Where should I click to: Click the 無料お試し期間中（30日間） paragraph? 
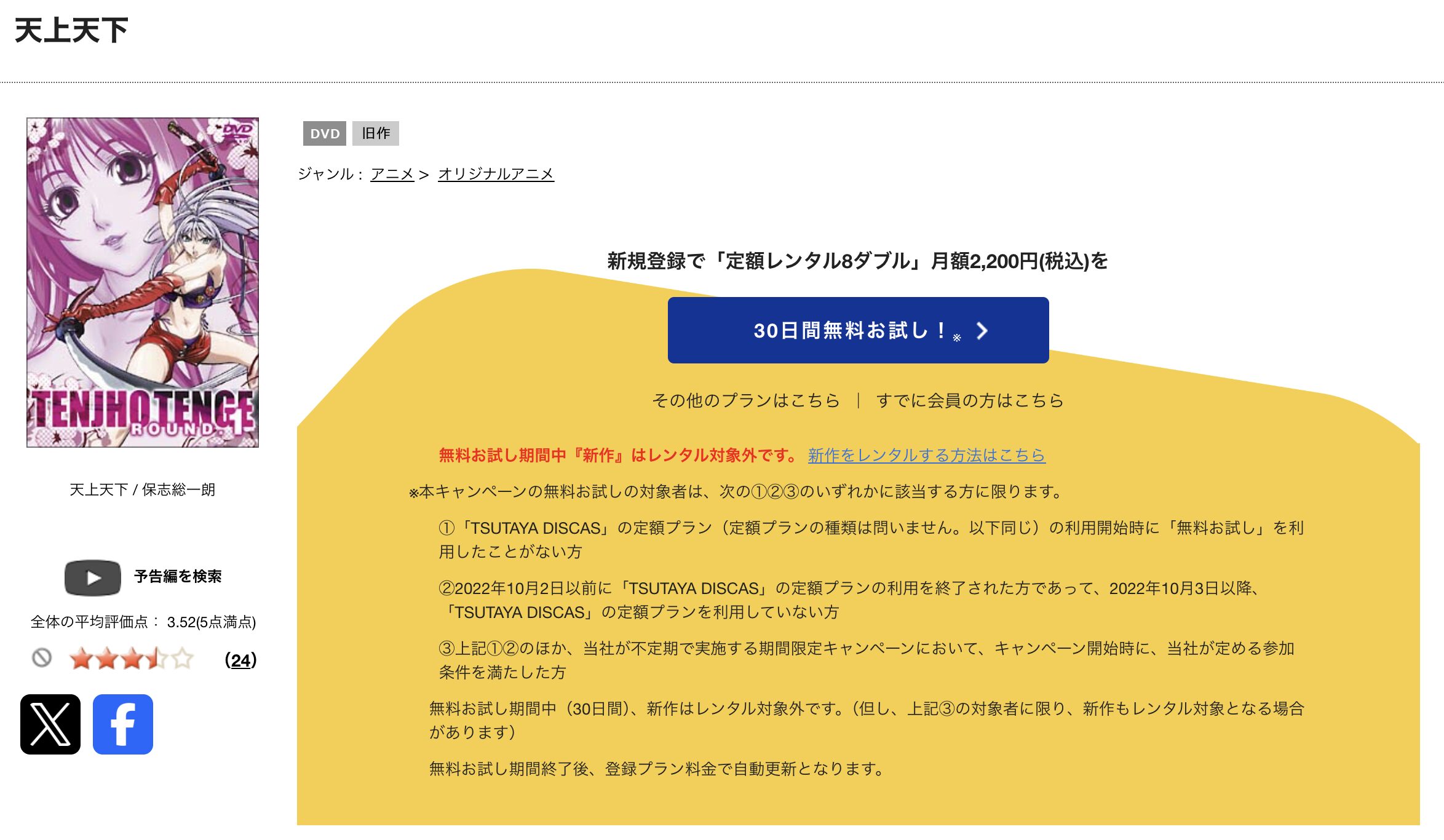tap(867, 720)
